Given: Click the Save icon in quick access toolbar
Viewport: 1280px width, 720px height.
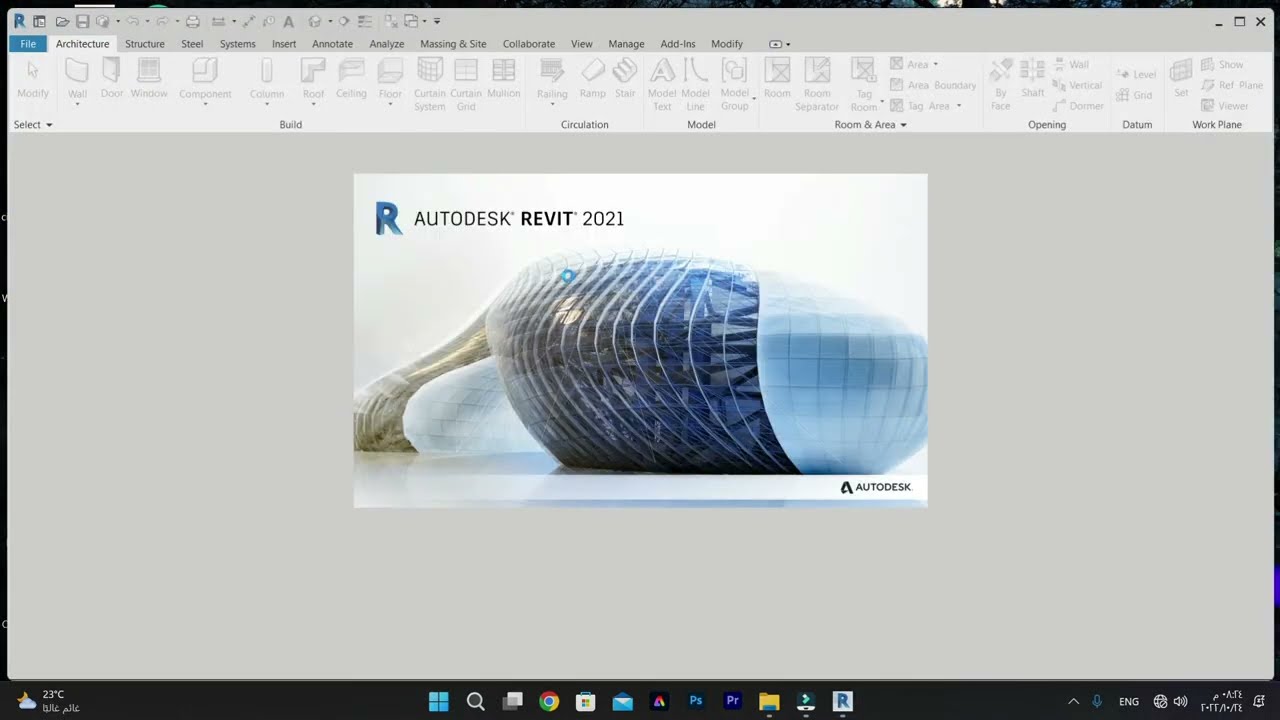Looking at the screenshot, I should click(83, 21).
